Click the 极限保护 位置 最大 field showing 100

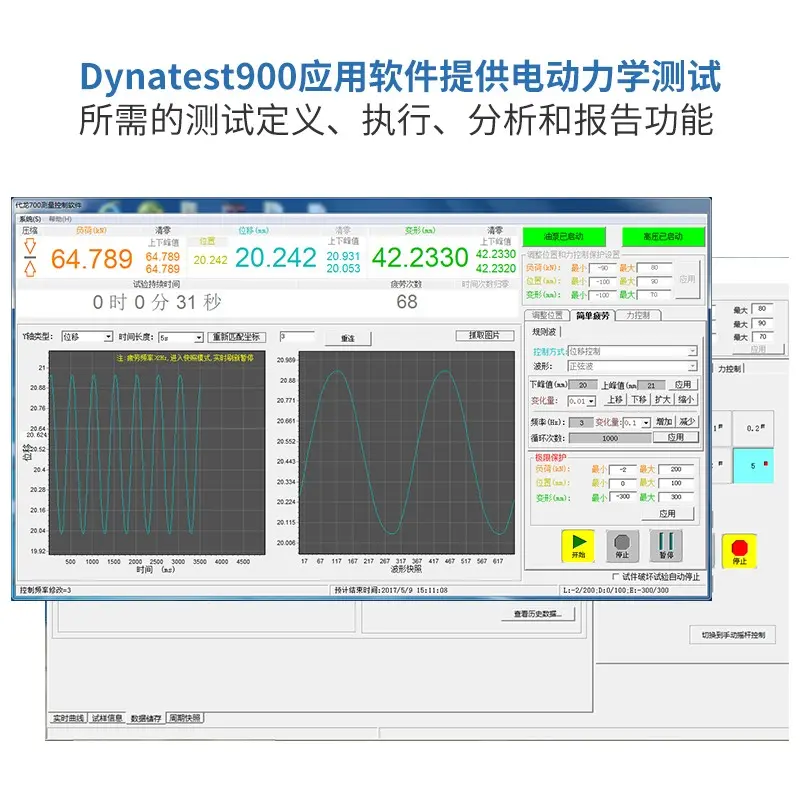pyautogui.click(x=676, y=483)
